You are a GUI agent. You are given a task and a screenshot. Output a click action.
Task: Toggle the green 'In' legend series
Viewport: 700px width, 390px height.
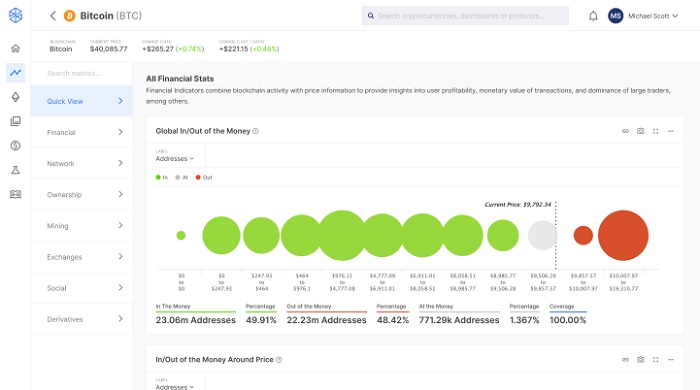click(x=162, y=177)
